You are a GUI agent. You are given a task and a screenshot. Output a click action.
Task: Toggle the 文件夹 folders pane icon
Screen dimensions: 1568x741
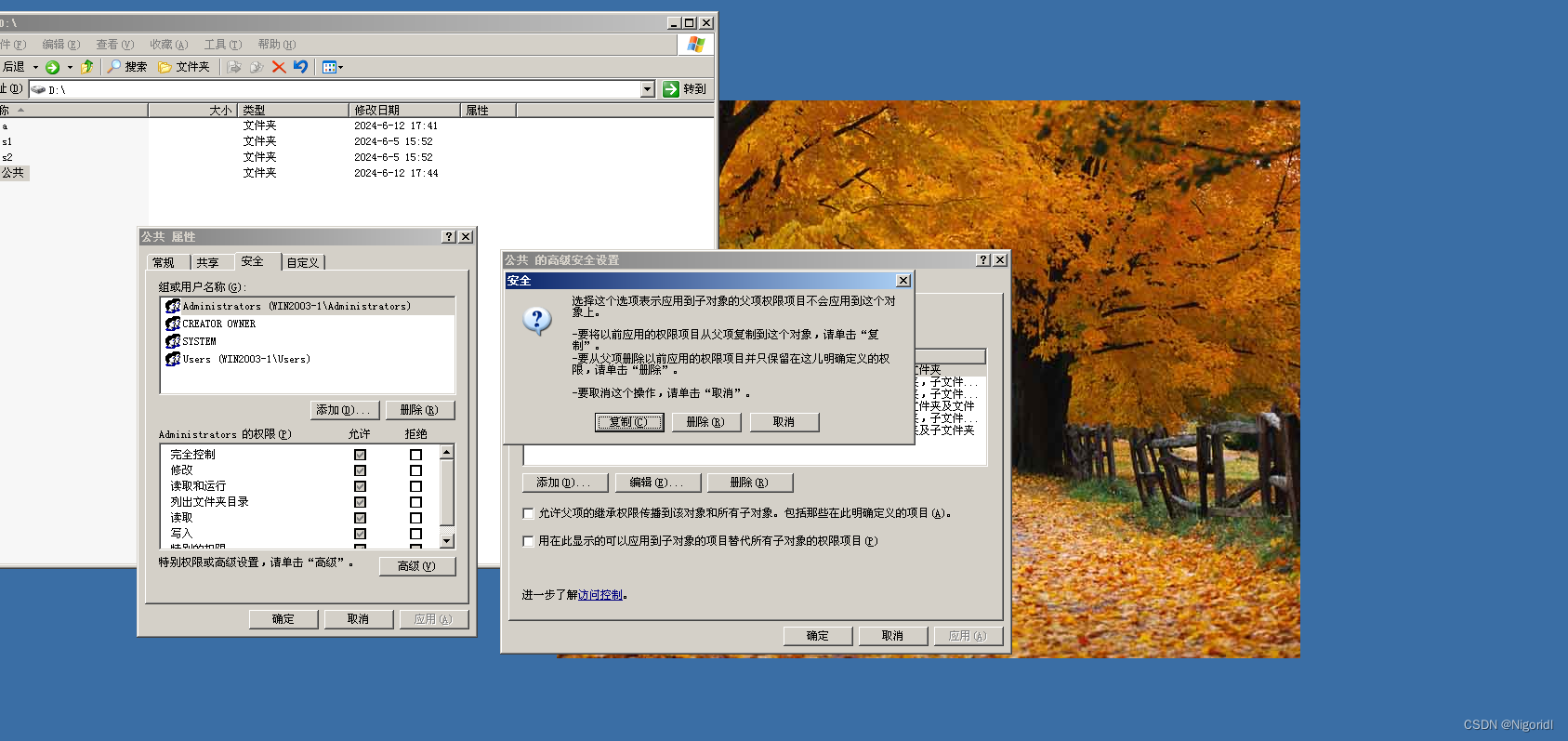[165, 67]
